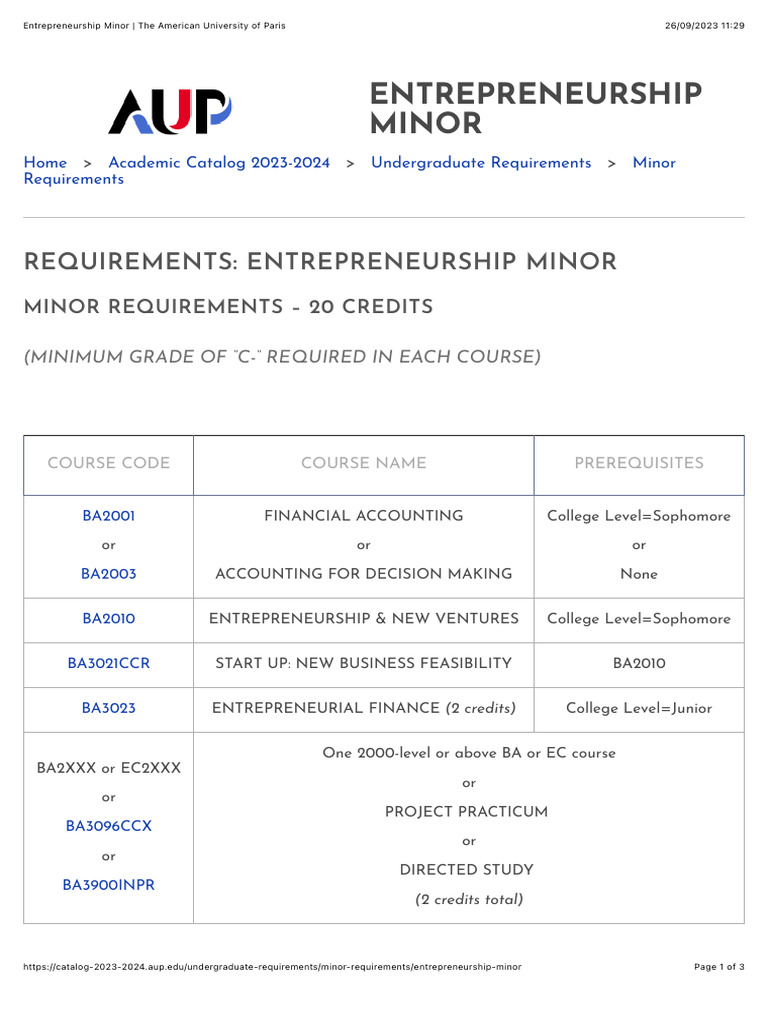
Task: Open the BA2003 course link
Action: [109, 574]
